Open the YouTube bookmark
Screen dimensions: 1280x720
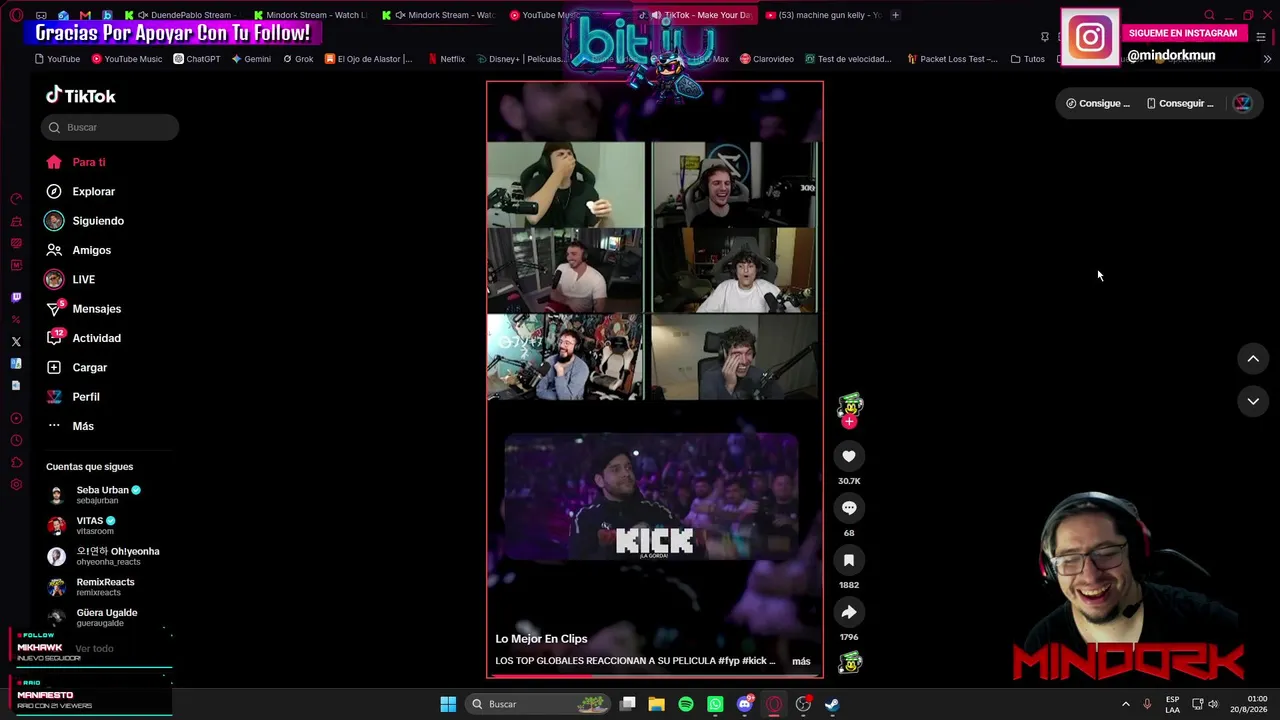pos(57,59)
